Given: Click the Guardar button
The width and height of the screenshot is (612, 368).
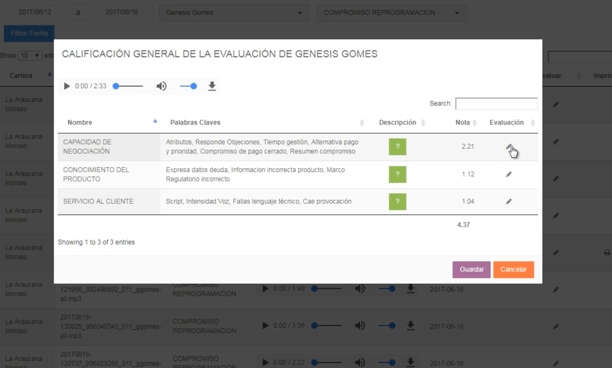Looking at the screenshot, I should [x=471, y=270].
